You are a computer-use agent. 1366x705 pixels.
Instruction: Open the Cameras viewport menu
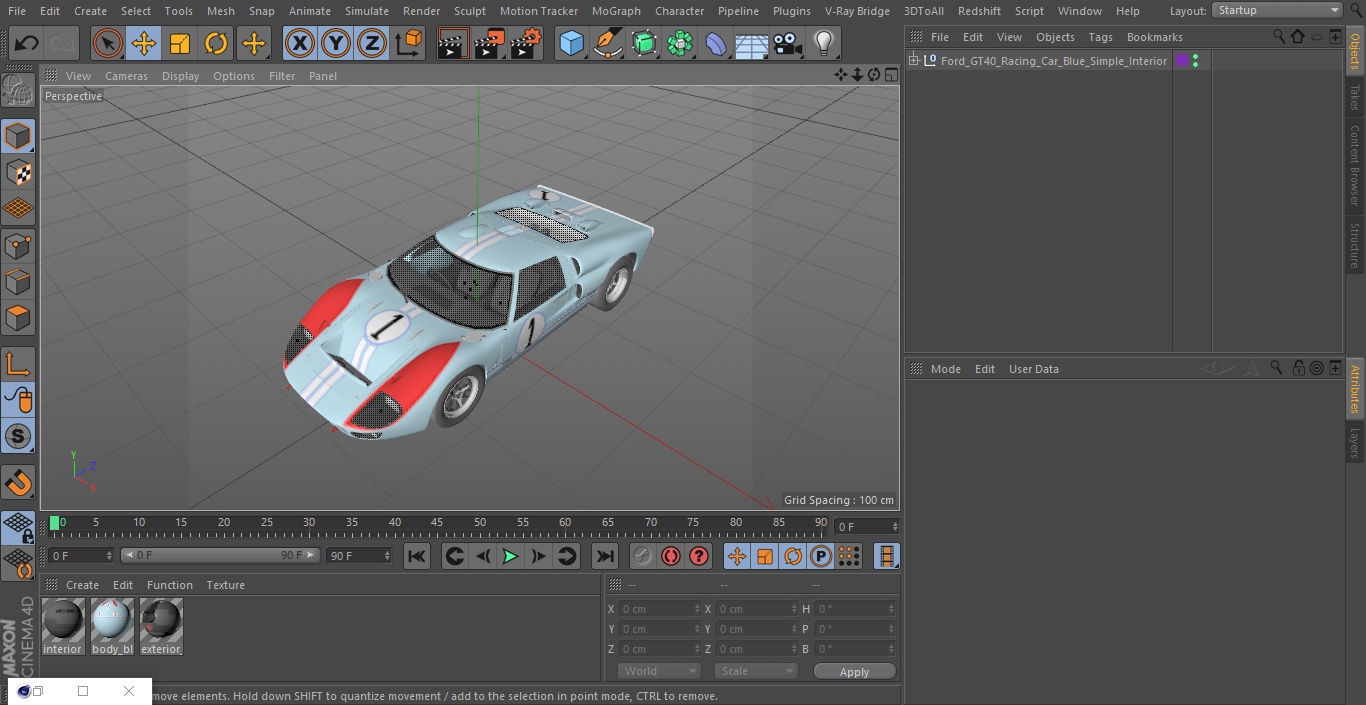click(x=126, y=76)
